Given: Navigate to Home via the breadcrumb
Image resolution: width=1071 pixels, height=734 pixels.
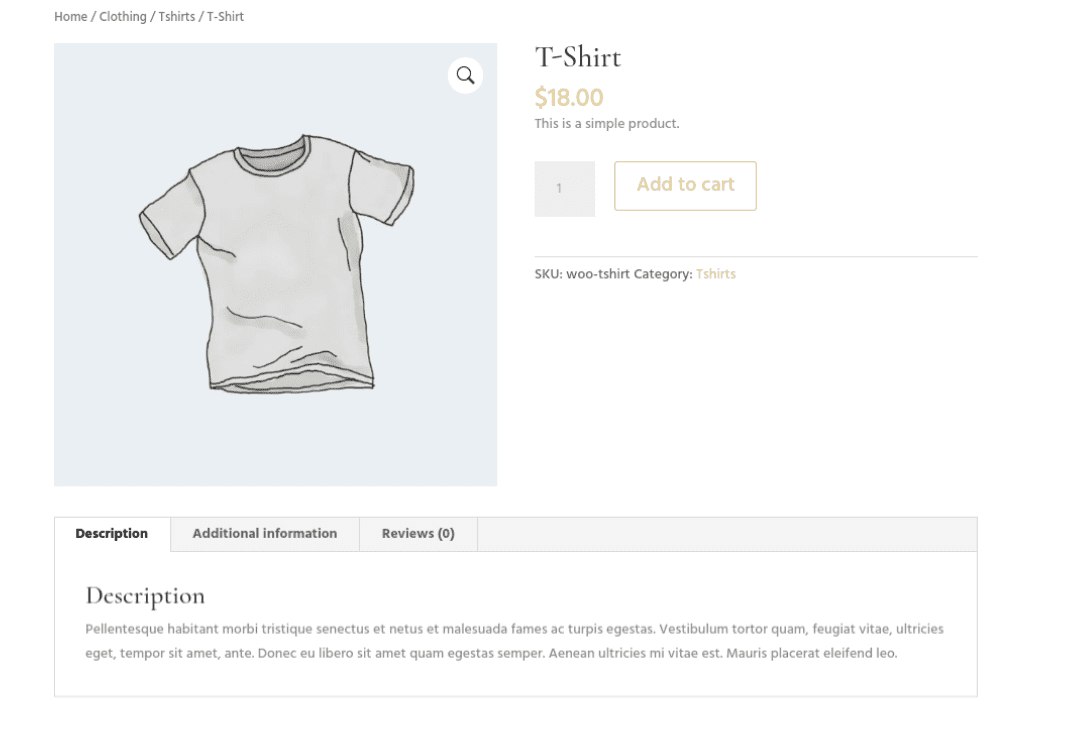Looking at the screenshot, I should pyautogui.click(x=71, y=16).
